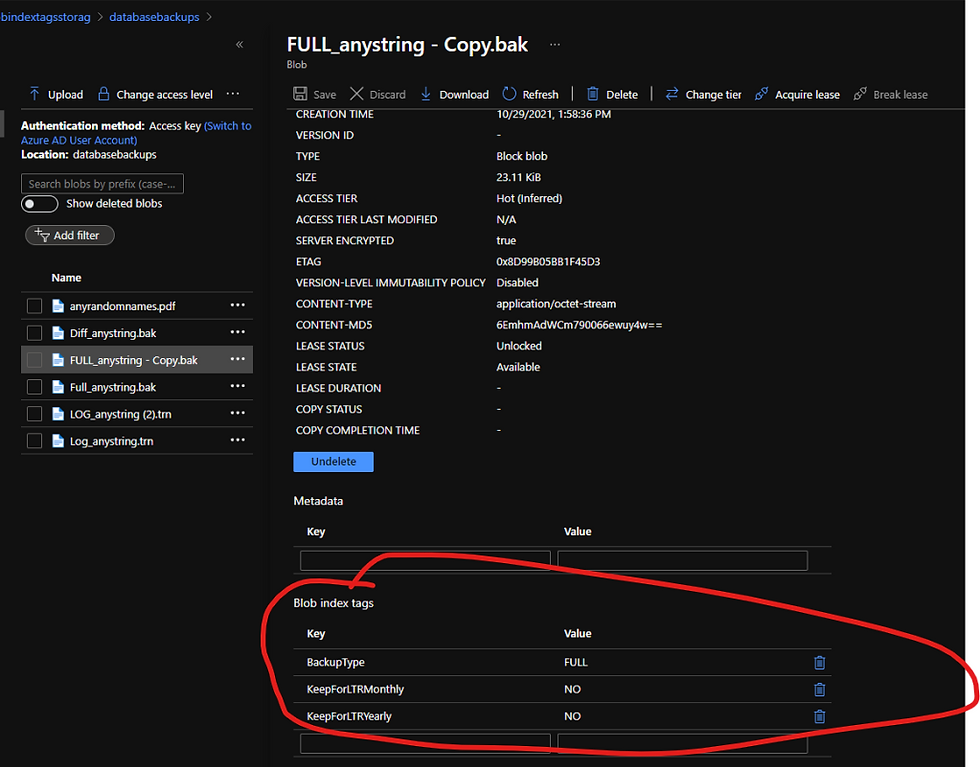The height and width of the screenshot is (767, 980).
Task: Open the databasebackups breadcrumb link
Action: click(154, 17)
